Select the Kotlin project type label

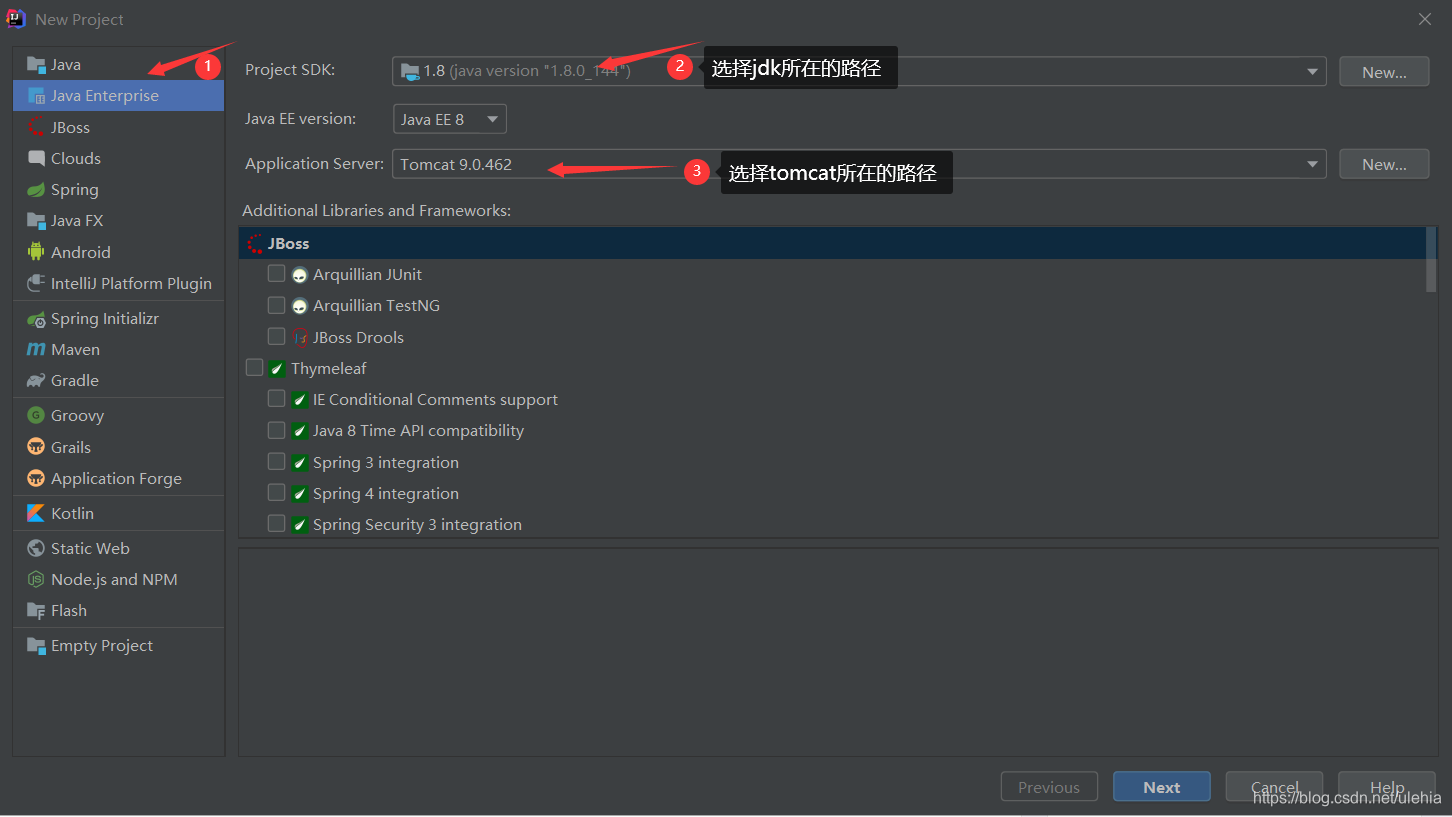(73, 513)
